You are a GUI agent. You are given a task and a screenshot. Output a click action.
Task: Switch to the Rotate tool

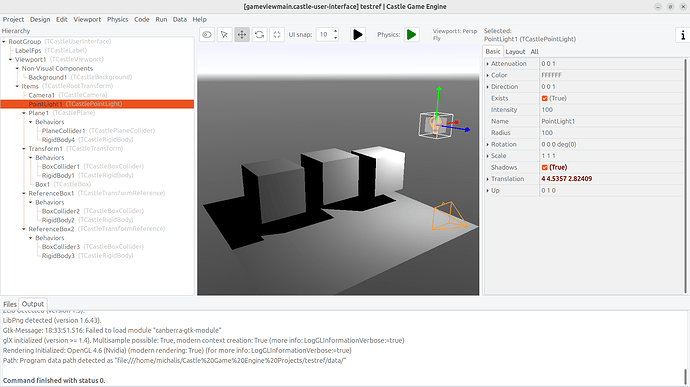pyautogui.click(x=260, y=35)
